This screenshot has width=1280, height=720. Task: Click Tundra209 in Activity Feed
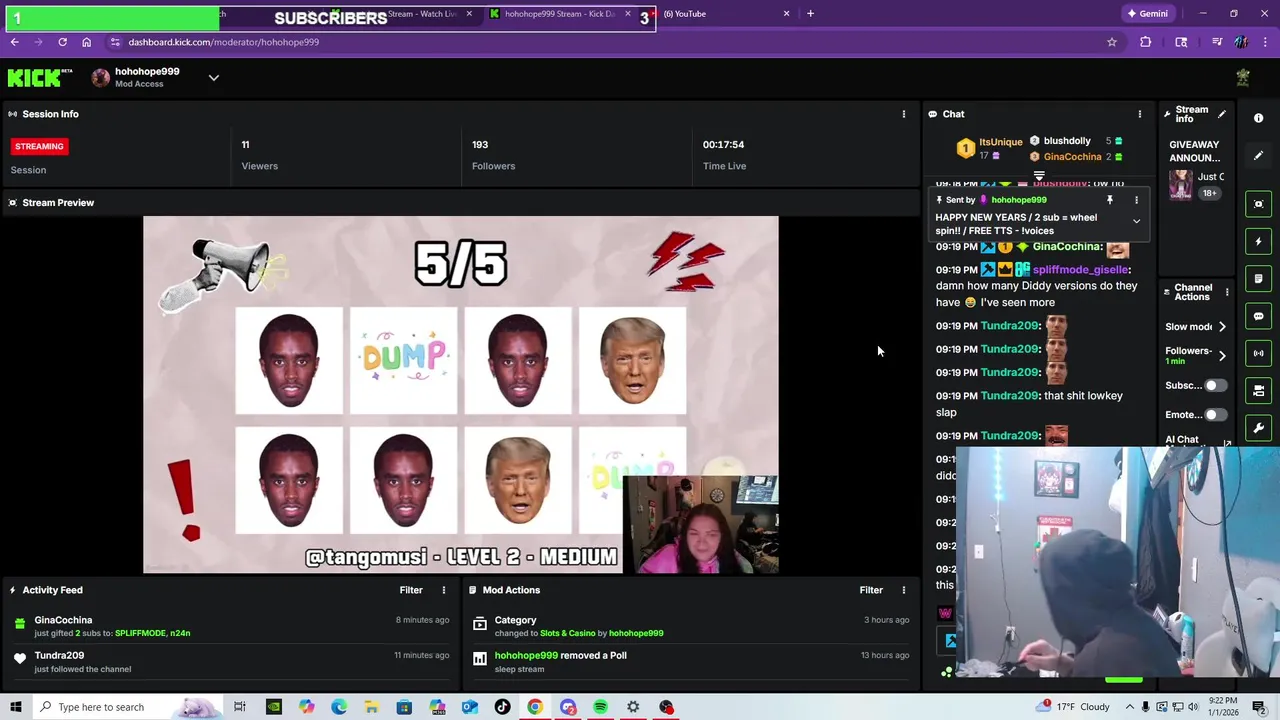(x=59, y=656)
